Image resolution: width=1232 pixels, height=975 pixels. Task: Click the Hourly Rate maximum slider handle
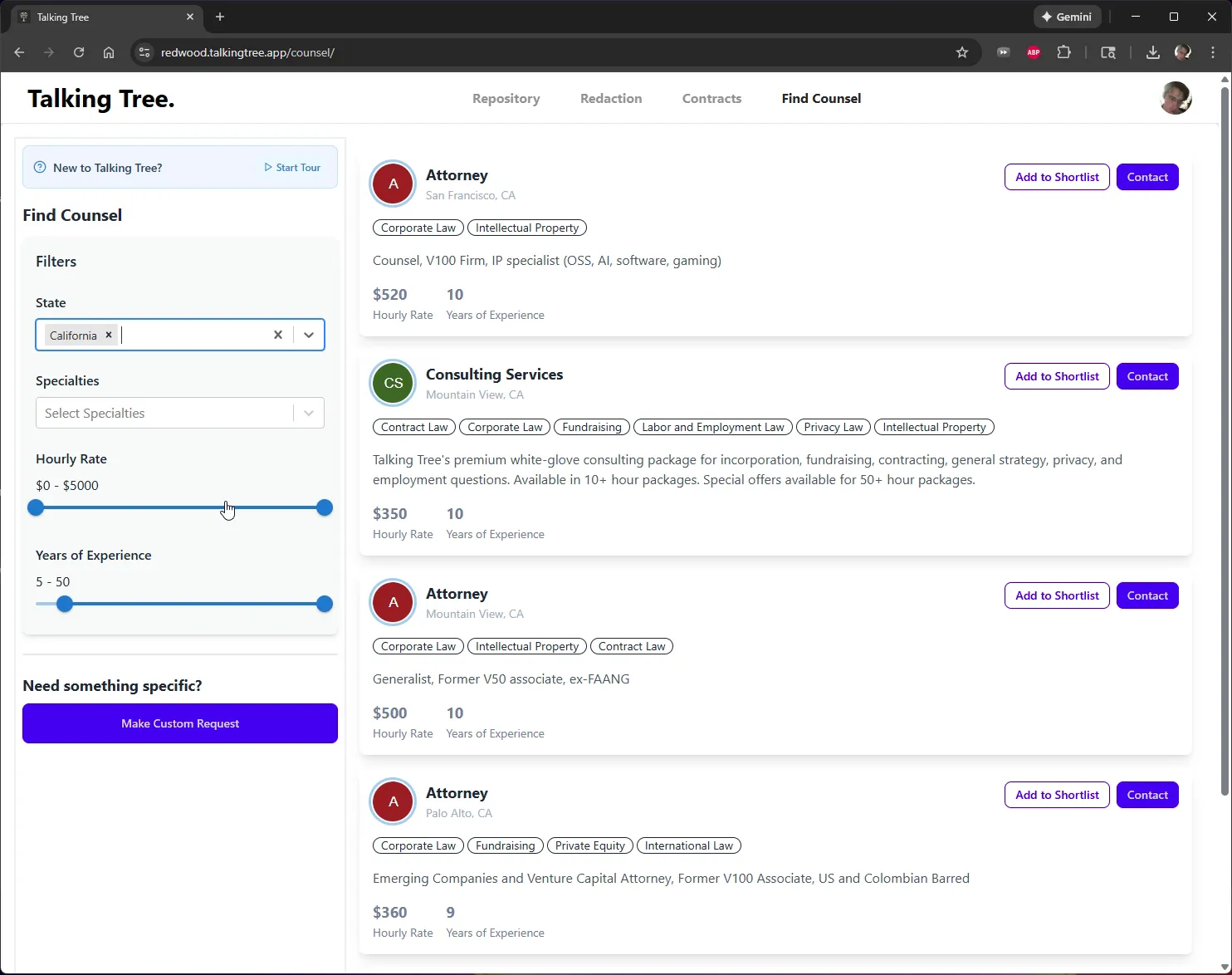[x=325, y=507]
